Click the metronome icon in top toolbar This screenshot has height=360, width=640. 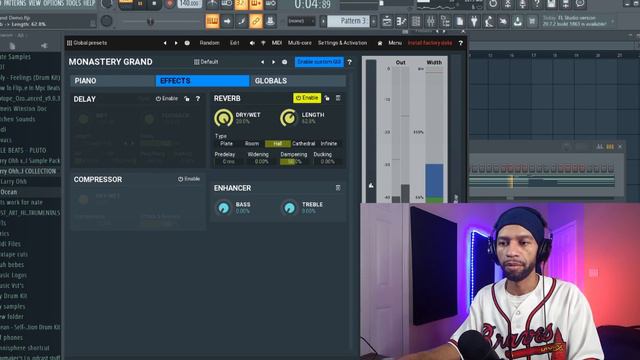212,4
